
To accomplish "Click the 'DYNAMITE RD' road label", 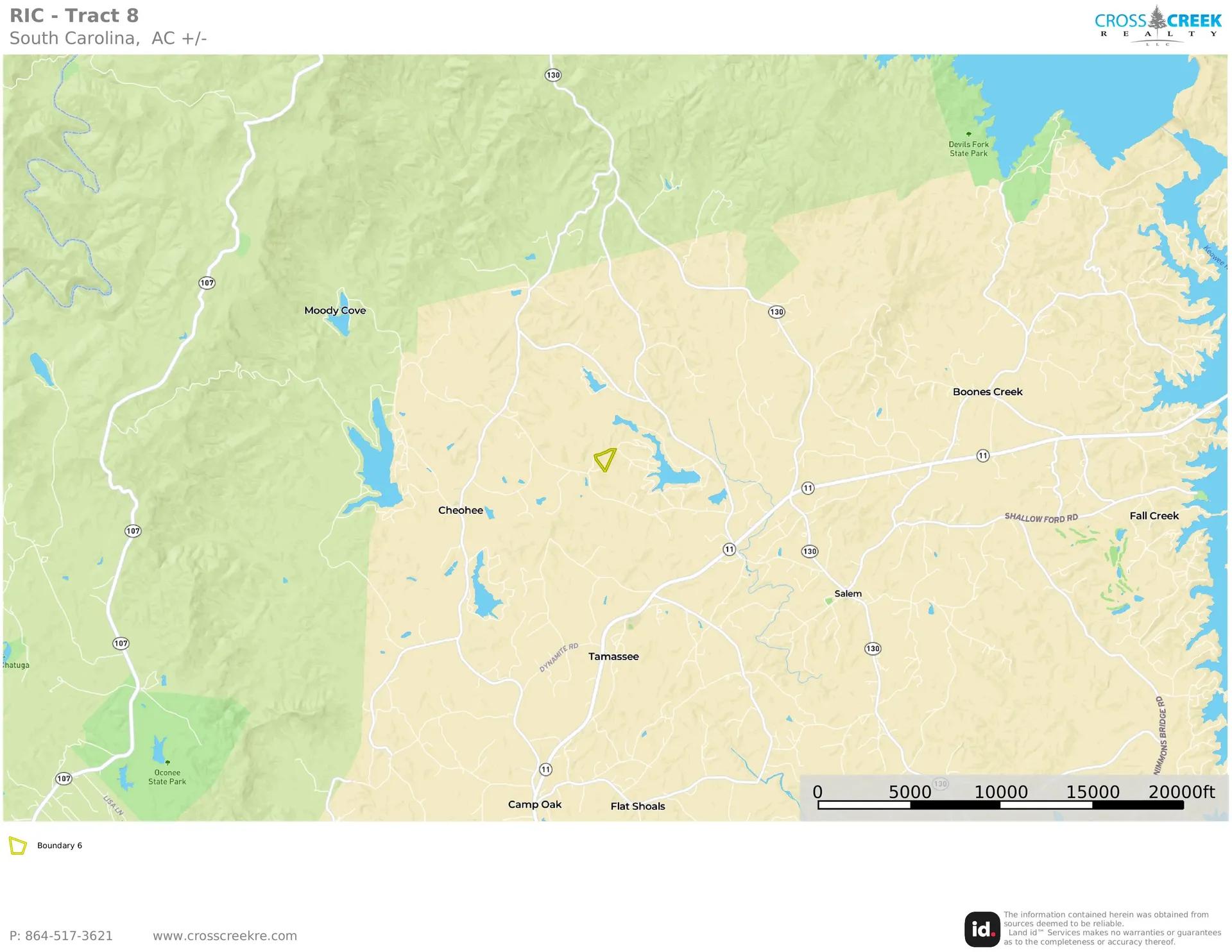I will (559, 658).
